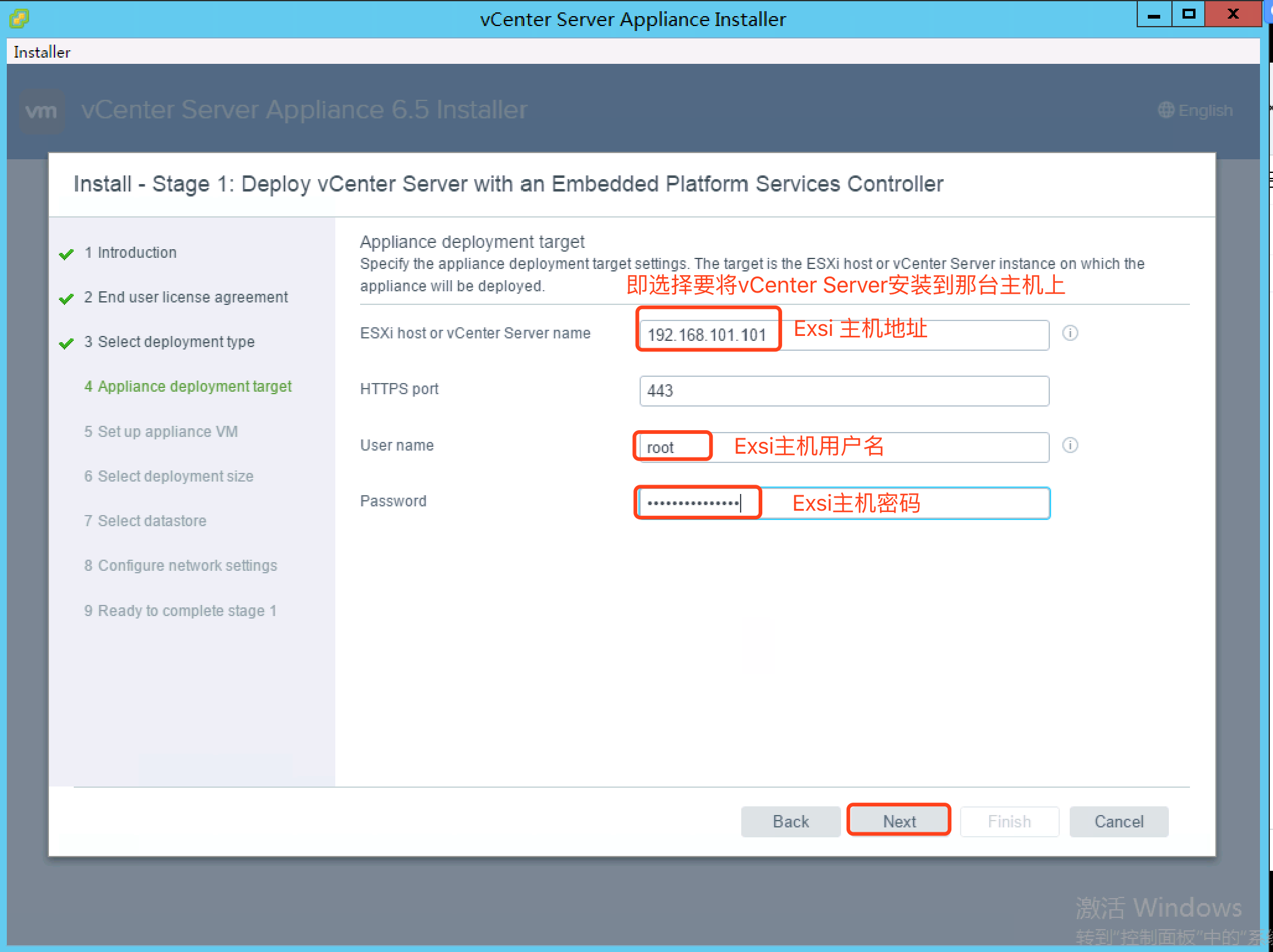Click the vCenter Server Appliance 6.5 Installer heading
This screenshot has height=952, width=1273.
click(304, 110)
